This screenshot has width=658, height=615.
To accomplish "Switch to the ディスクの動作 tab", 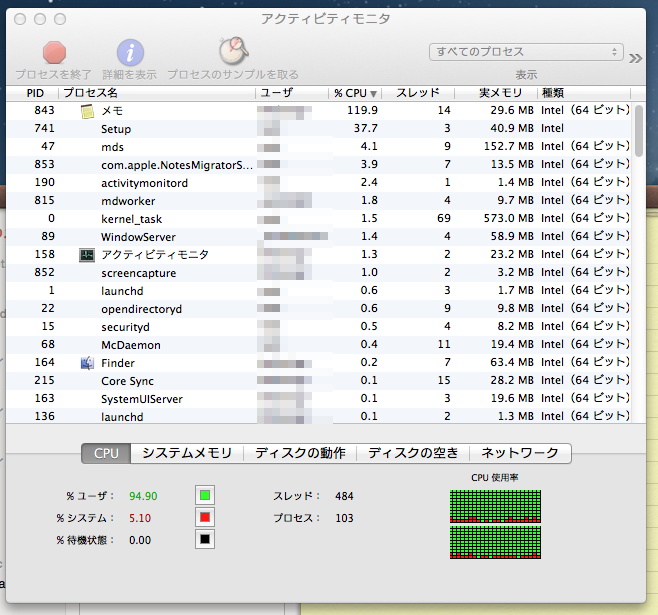I will (x=300, y=453).
